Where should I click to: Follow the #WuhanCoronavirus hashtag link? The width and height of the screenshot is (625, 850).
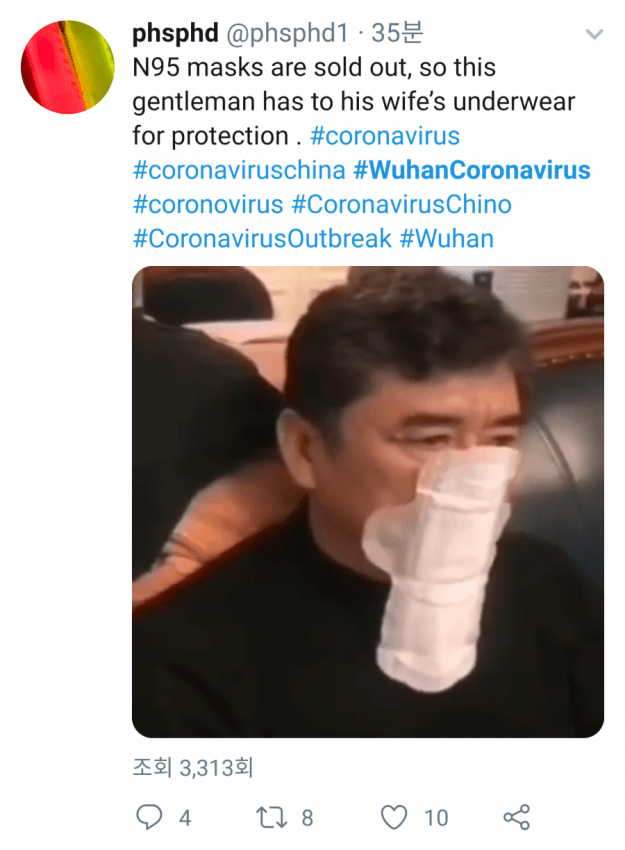472,170
